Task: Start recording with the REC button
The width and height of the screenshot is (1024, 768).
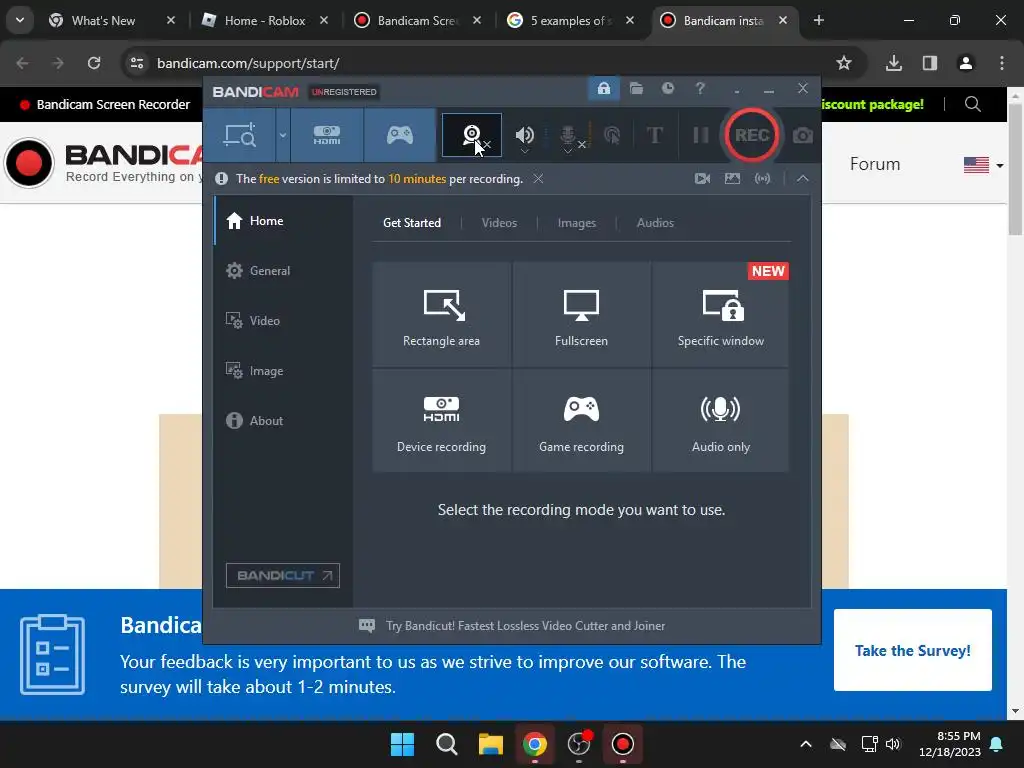Action: coord(752,135)
